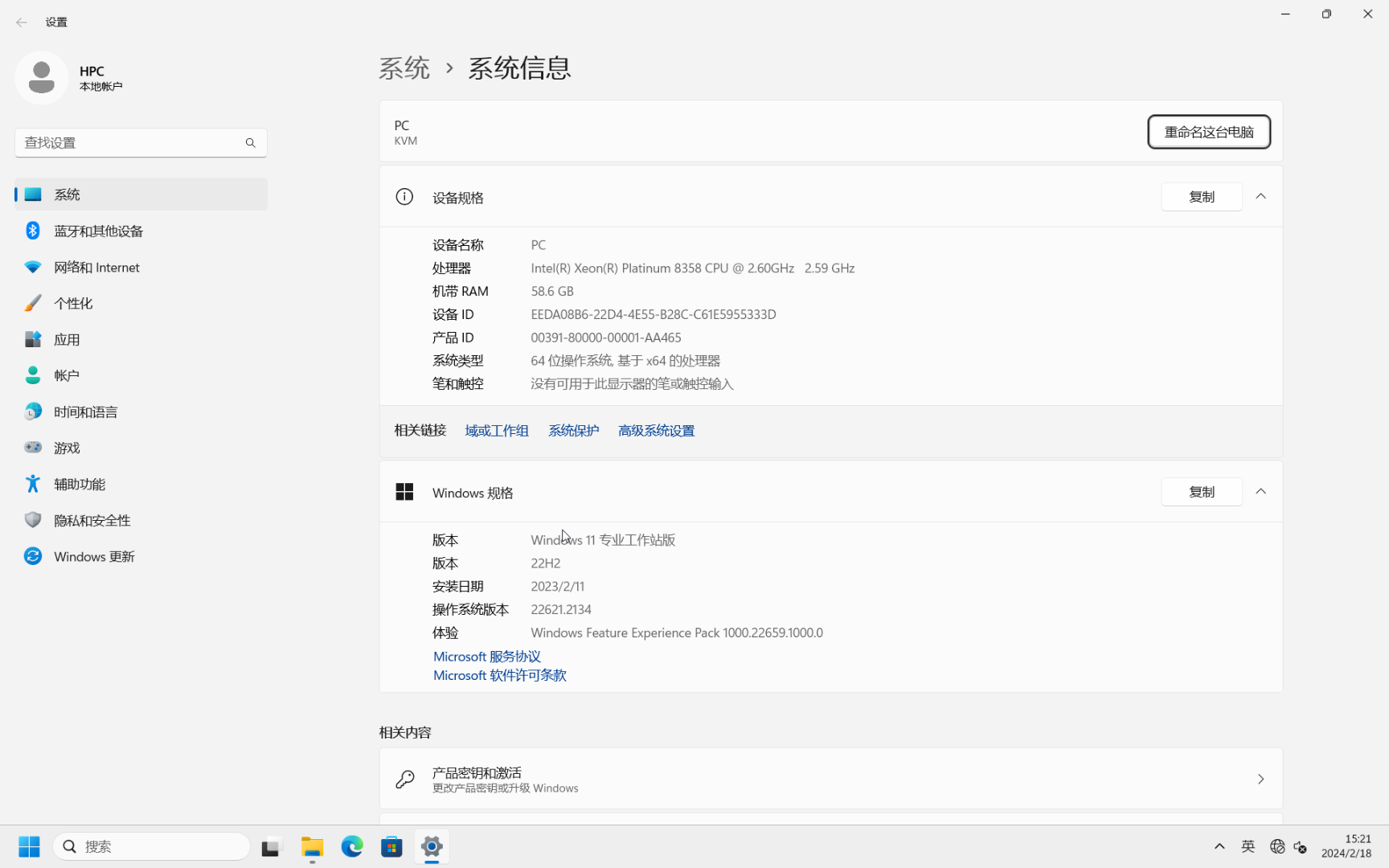Image resolution: width=1389 pixels, height=868 pixels.
Task: Collapse the 设备规格 section chevron
Action: (1261, 197)
